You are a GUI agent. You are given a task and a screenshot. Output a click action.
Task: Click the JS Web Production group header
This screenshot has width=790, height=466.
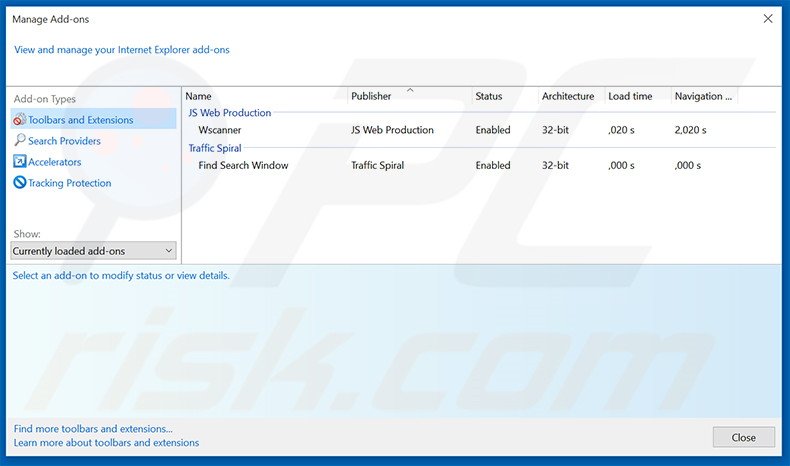(230, 113)
